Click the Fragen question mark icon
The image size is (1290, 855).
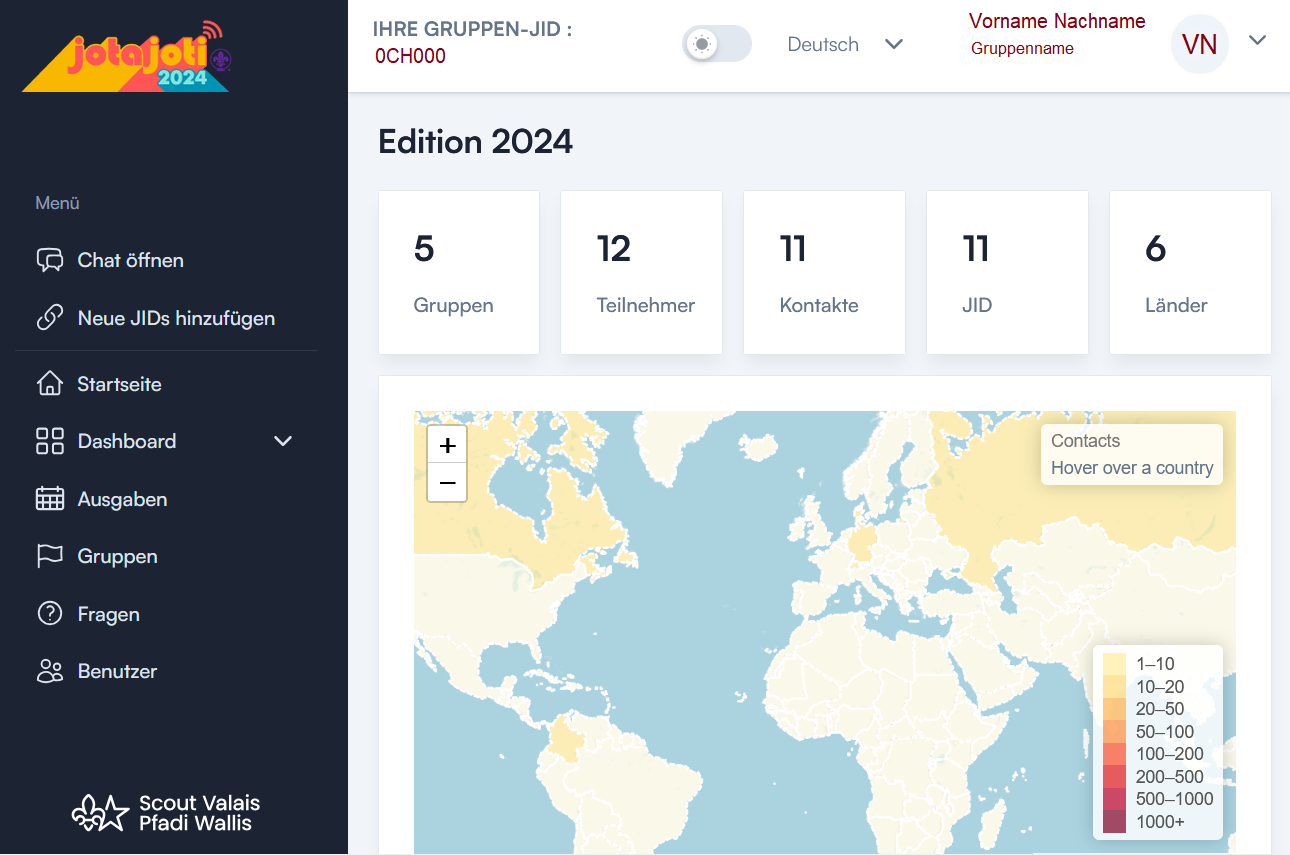click(50, 613)
